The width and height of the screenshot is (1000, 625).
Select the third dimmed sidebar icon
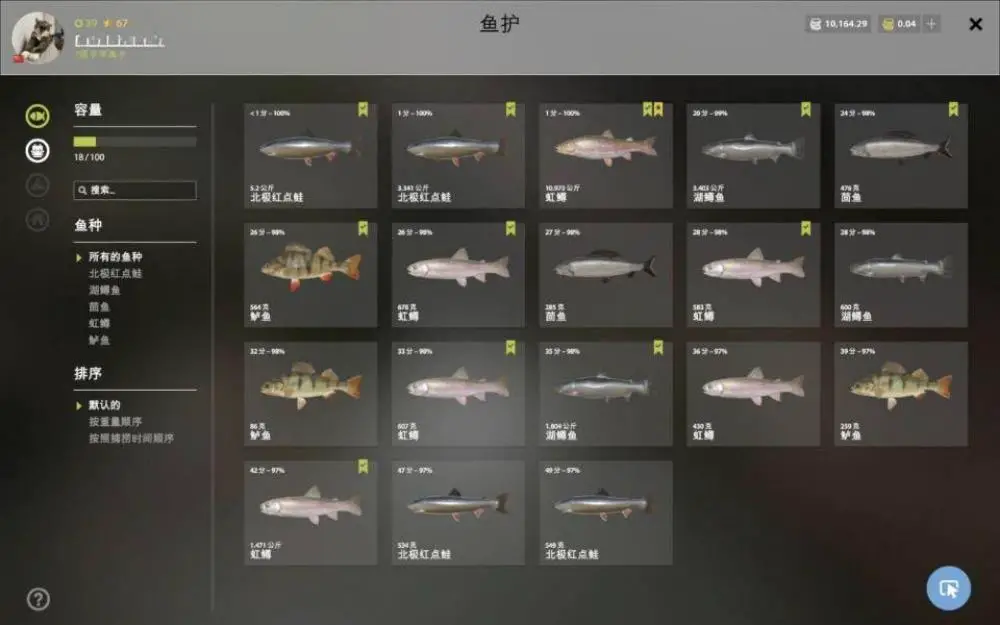tap(38, 186)
